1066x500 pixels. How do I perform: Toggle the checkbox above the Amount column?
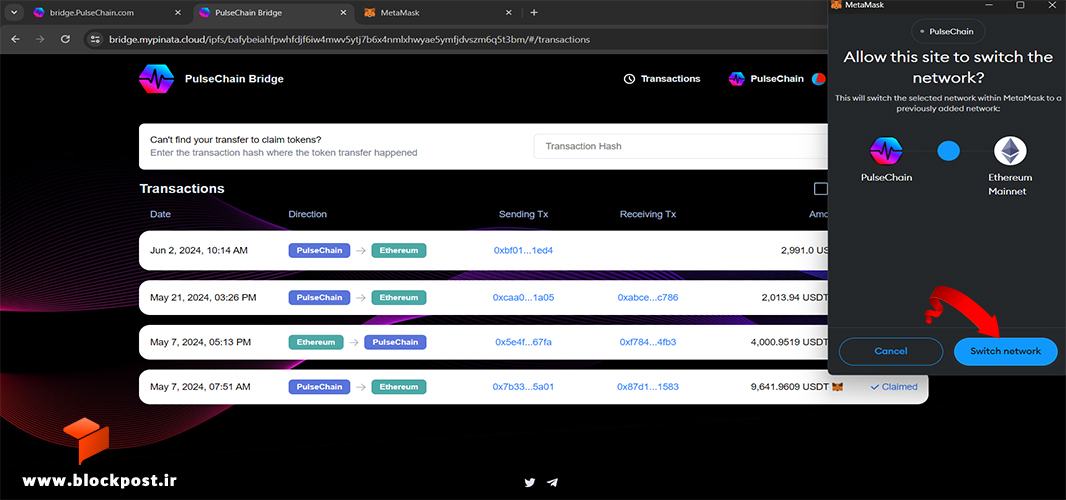[x=821, y=189]
